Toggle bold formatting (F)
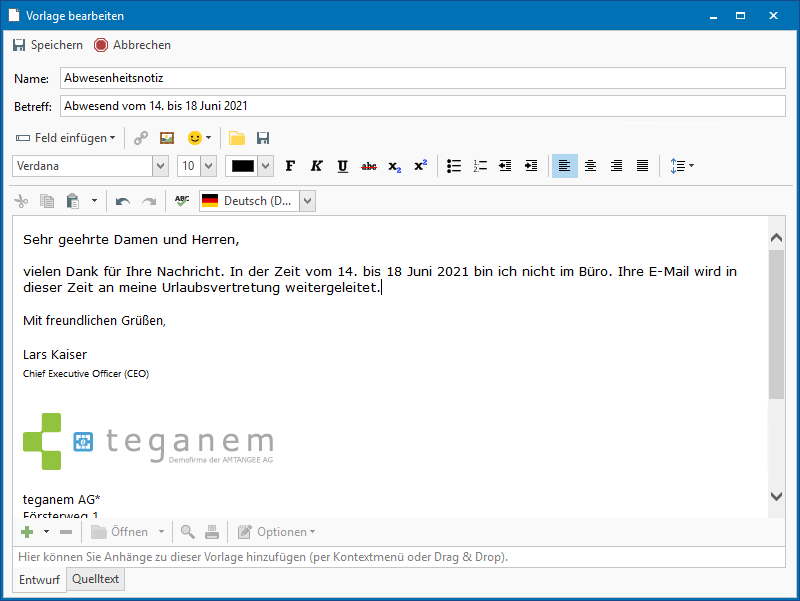 (x=290, y=166)
